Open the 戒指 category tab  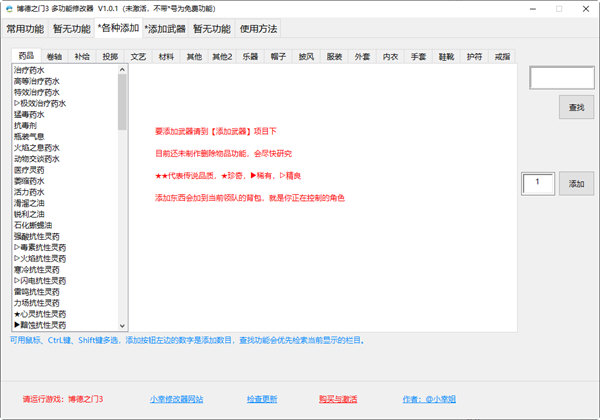click(501, 57)
